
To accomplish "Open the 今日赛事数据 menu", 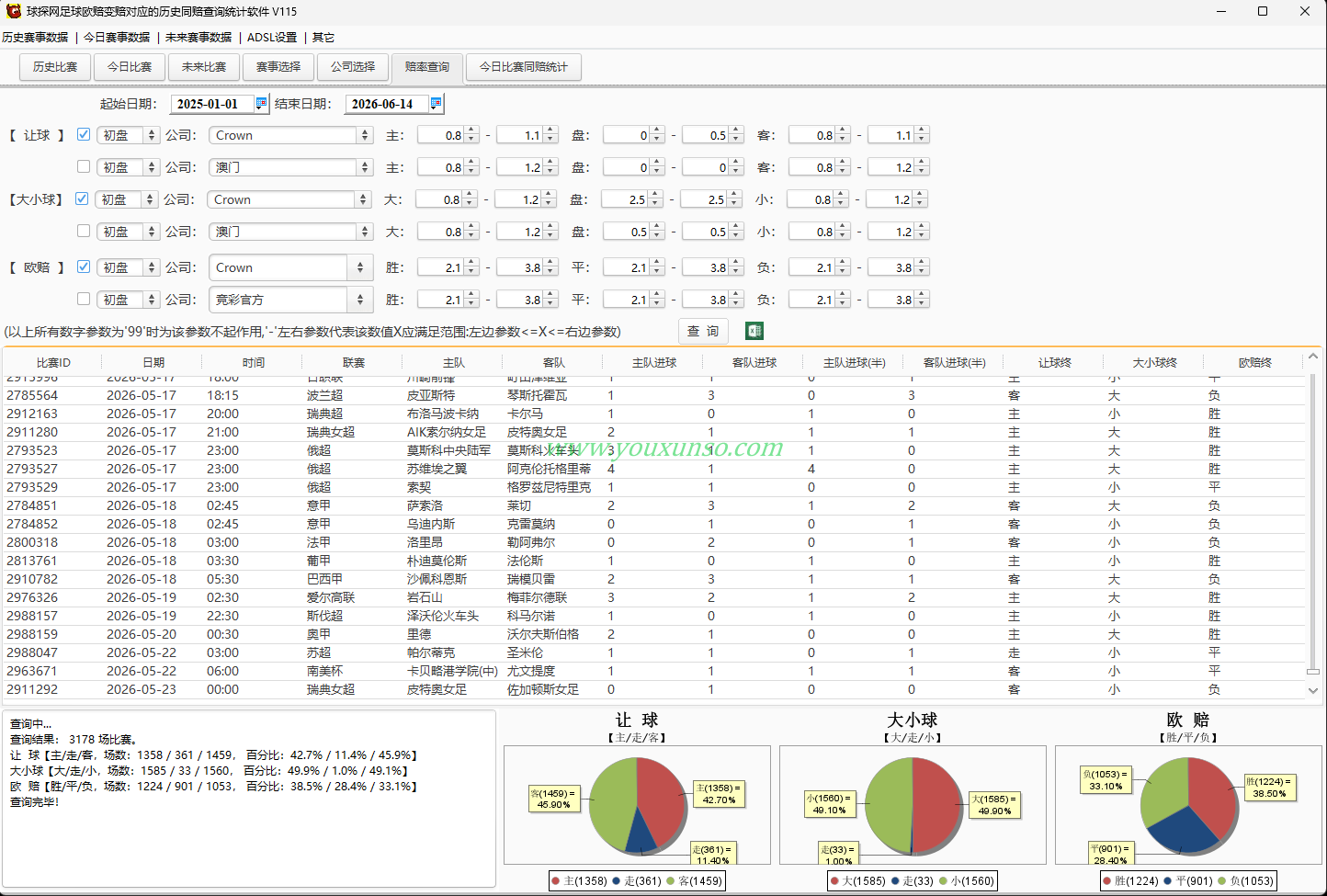I will (x=117, y=38).
